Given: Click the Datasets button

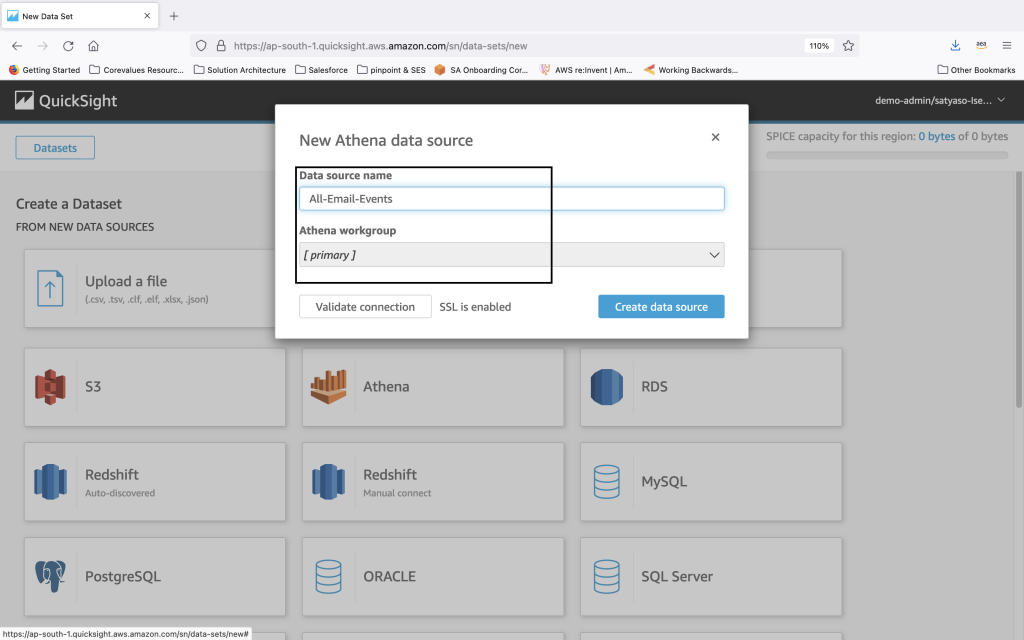Looking at the screenshot, I should (56, 148).
